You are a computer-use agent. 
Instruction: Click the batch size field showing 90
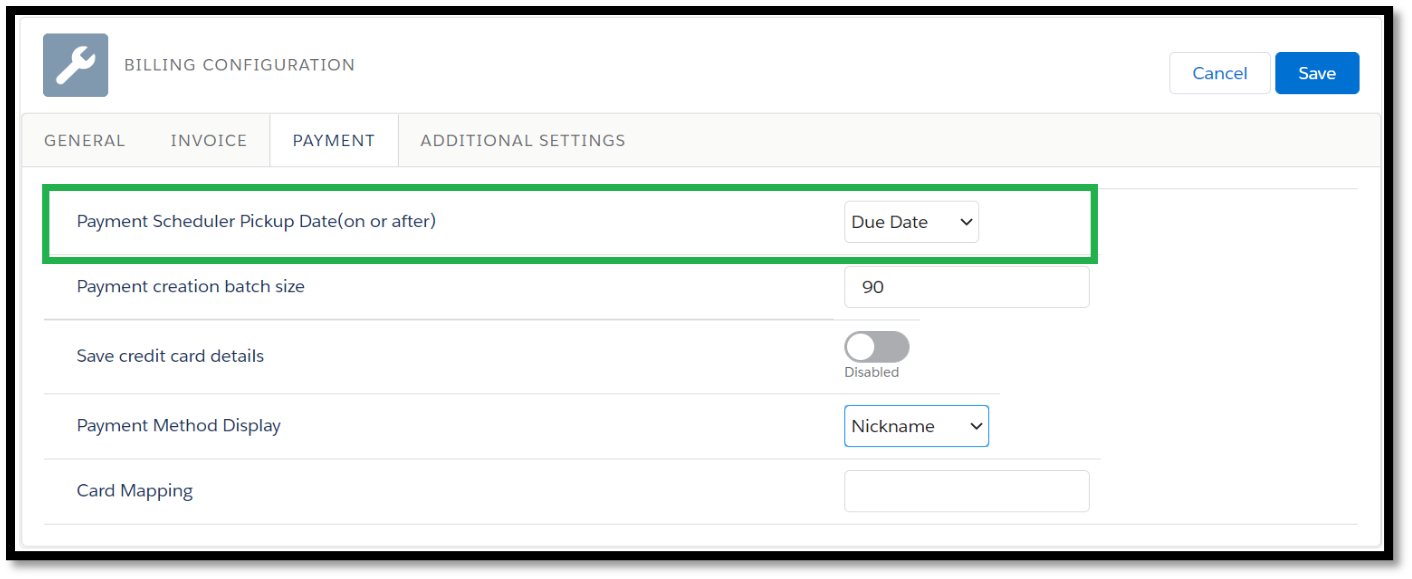click(966, 287)
